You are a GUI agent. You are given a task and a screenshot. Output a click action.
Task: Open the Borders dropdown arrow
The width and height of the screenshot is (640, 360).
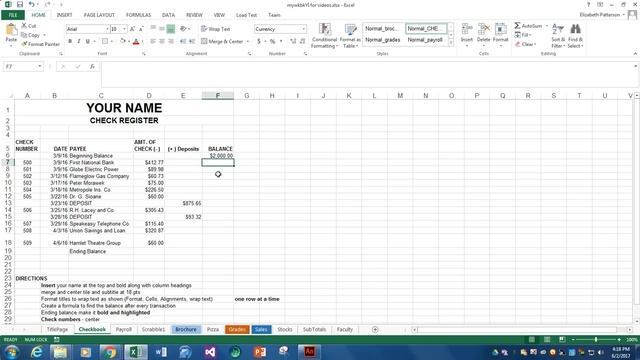click(x=112, y=41)
